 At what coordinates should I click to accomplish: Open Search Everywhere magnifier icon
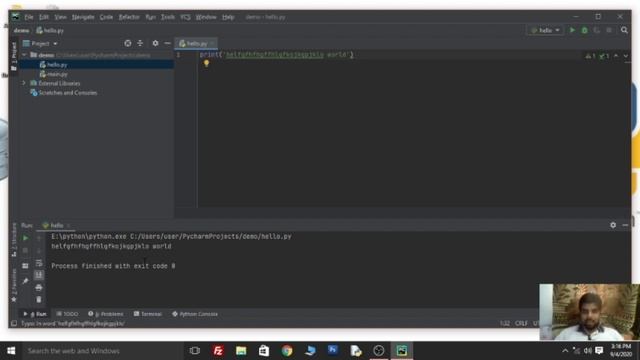[x=624, y=30]
